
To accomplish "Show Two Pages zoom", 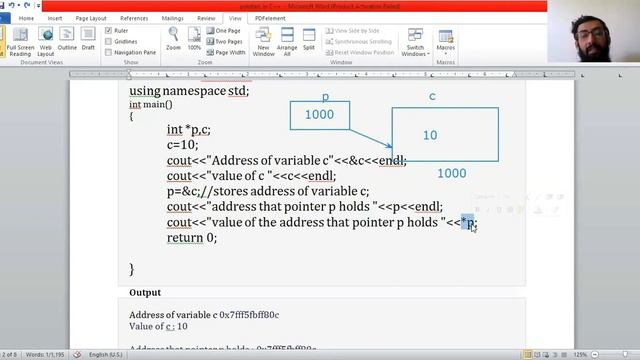I will 224,41.
